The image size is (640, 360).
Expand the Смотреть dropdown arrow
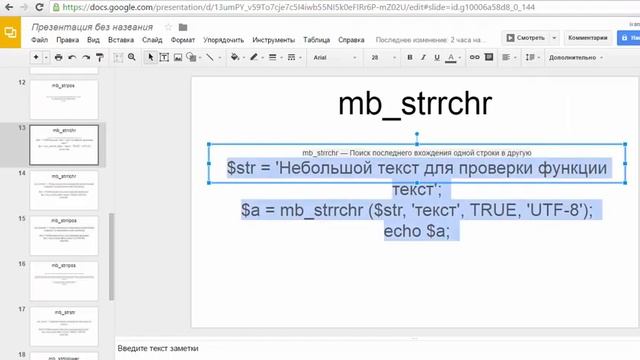(554, 38)
